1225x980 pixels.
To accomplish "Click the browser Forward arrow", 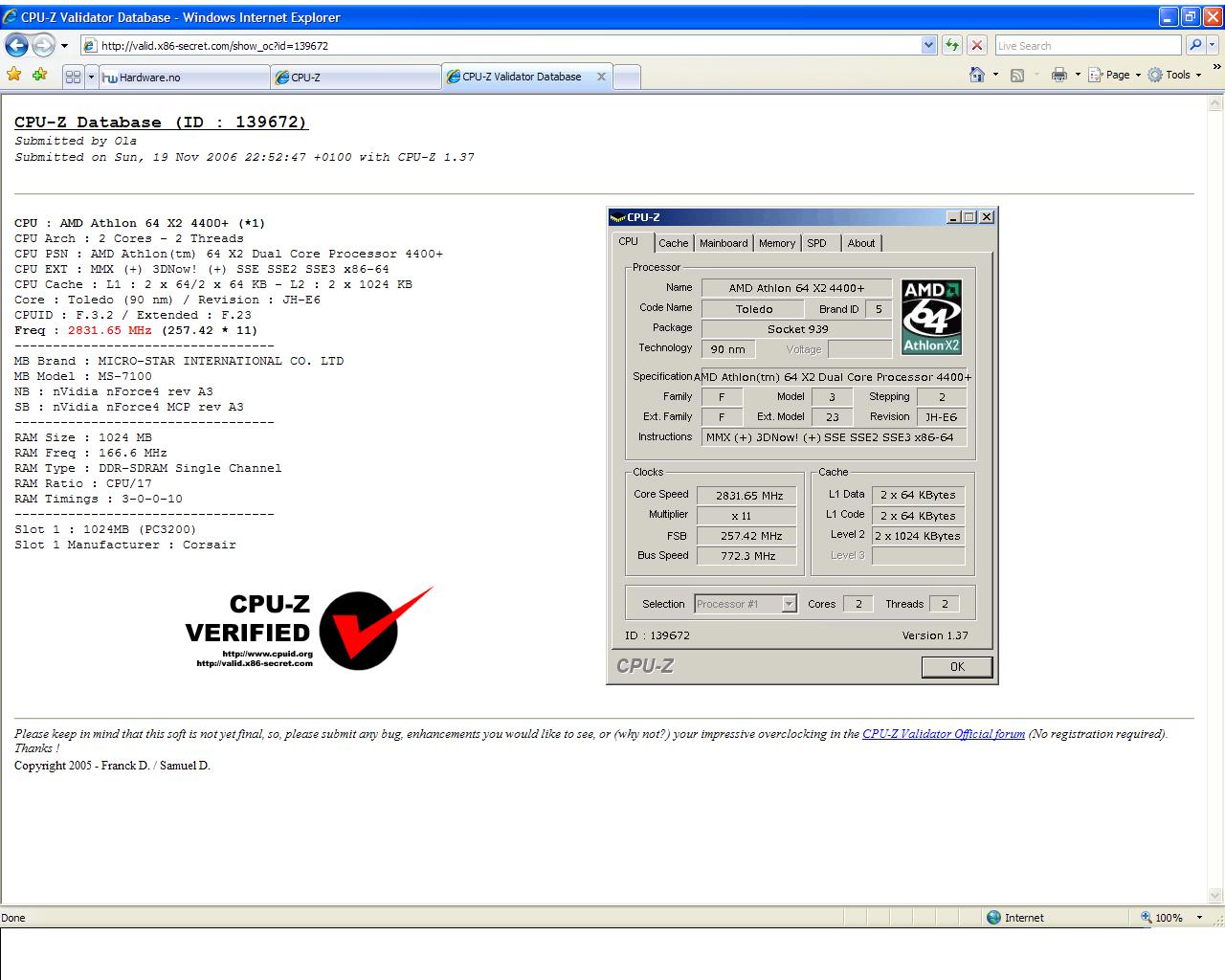I will tap(43, 45).
